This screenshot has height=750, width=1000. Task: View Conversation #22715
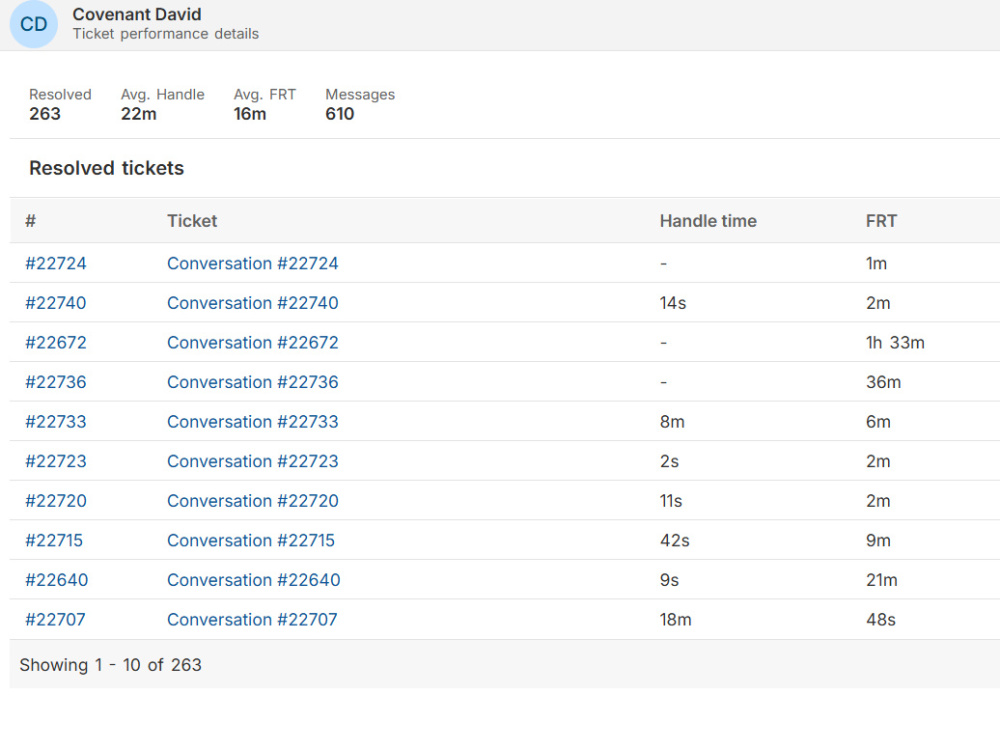coord(251,540)
